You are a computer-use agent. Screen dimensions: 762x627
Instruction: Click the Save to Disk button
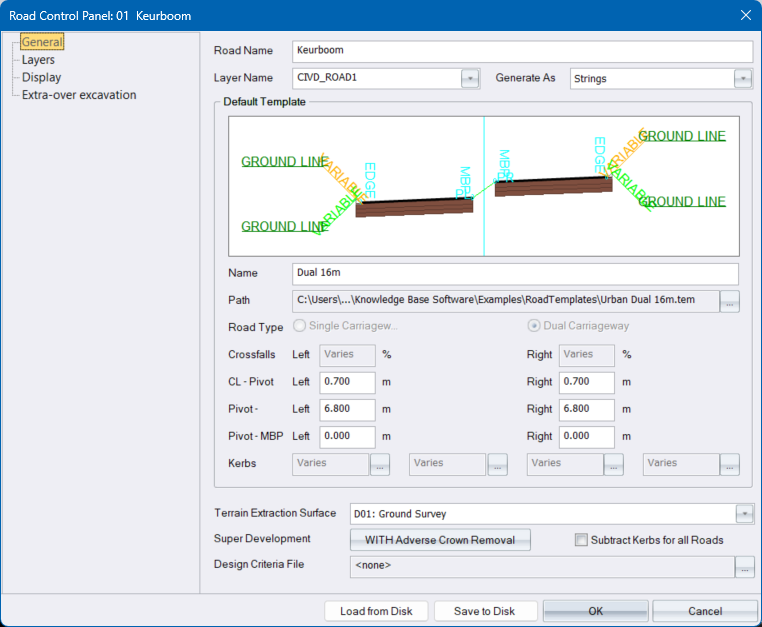(x=484, y=611)
